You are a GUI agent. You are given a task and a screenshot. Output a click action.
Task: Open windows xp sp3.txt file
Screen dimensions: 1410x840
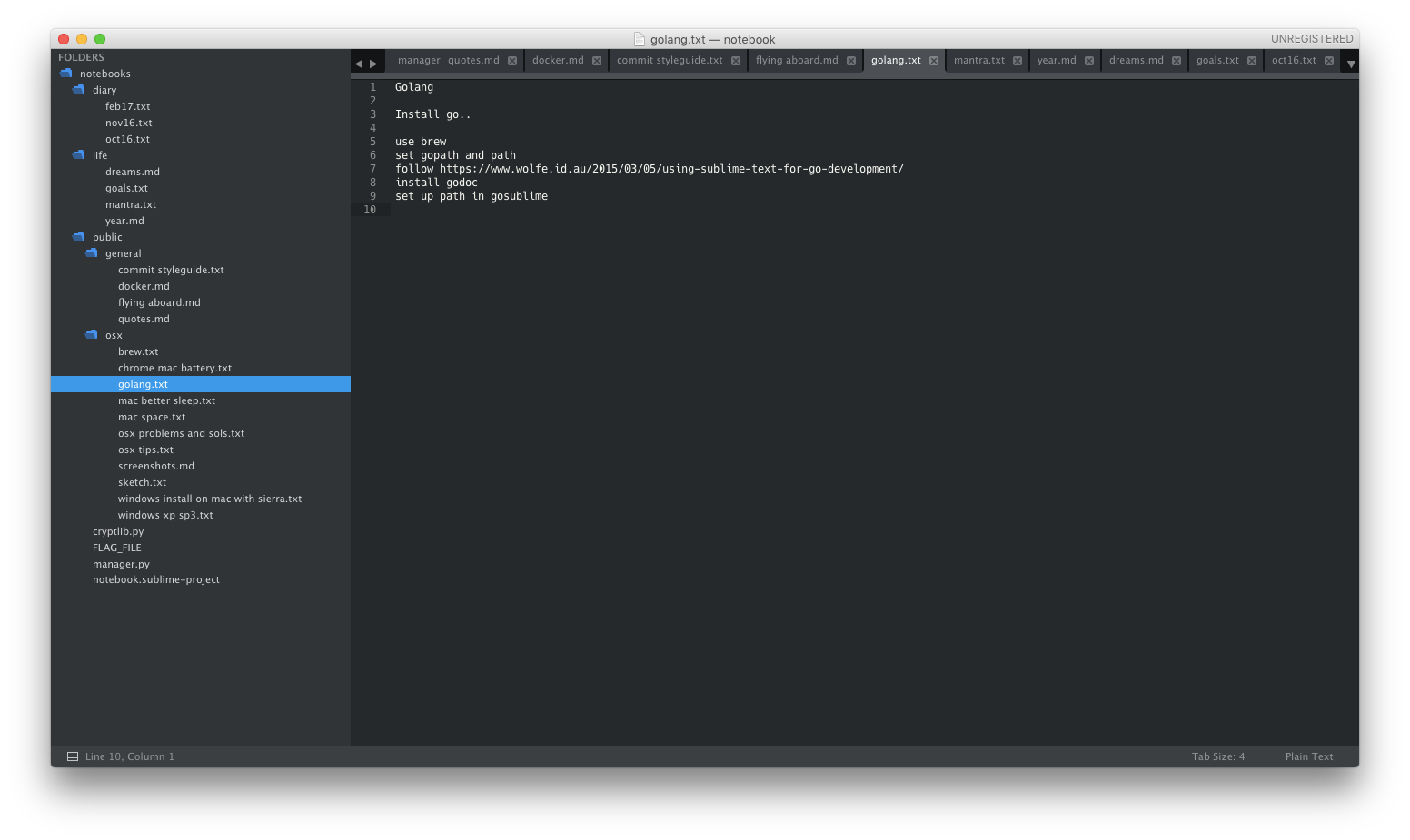(x=165, y=515)
